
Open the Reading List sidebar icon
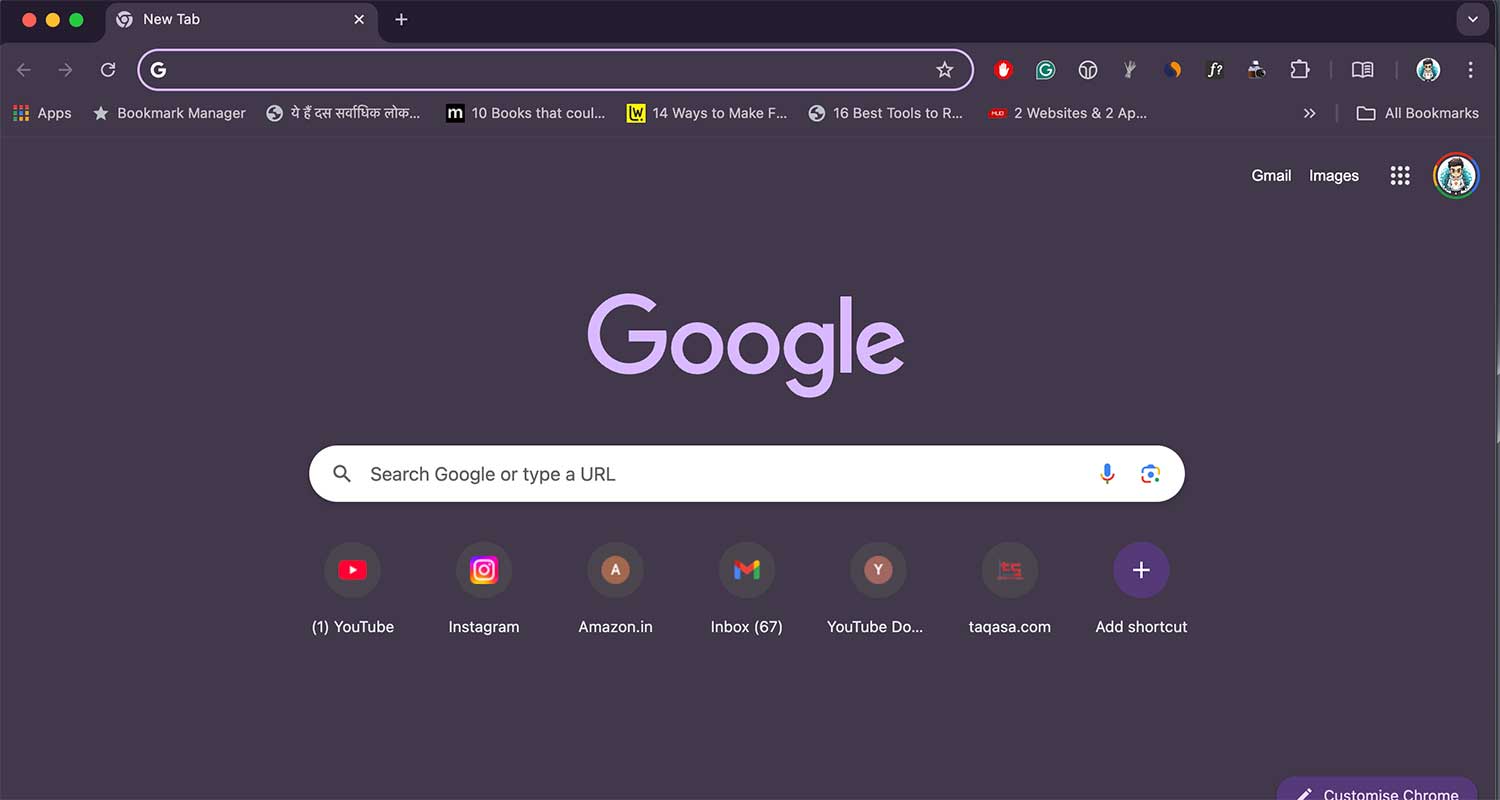(x=1362, y=70)
